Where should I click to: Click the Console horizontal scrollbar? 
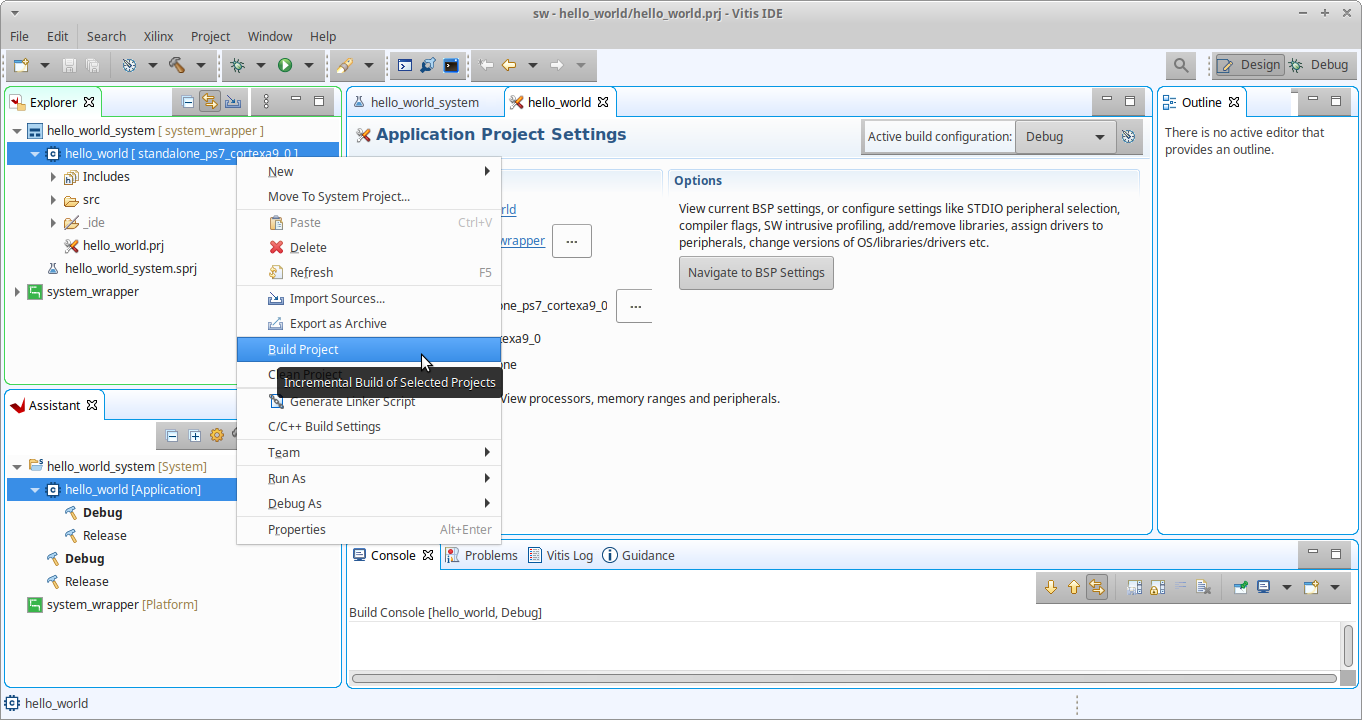(843, 678)
